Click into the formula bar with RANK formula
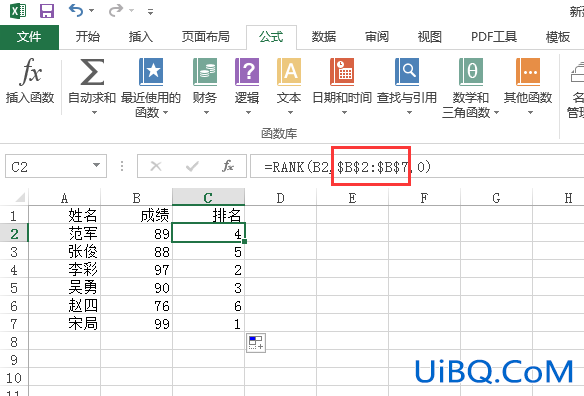The height and width of the screenshot is (396, 584). click(417, 166)
